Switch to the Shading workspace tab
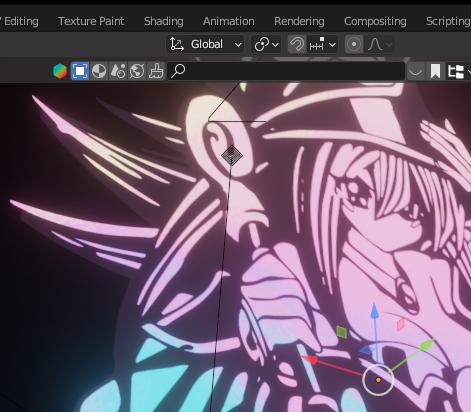The width and height of the screenshot is (471, 412). [x=164, y=21]
